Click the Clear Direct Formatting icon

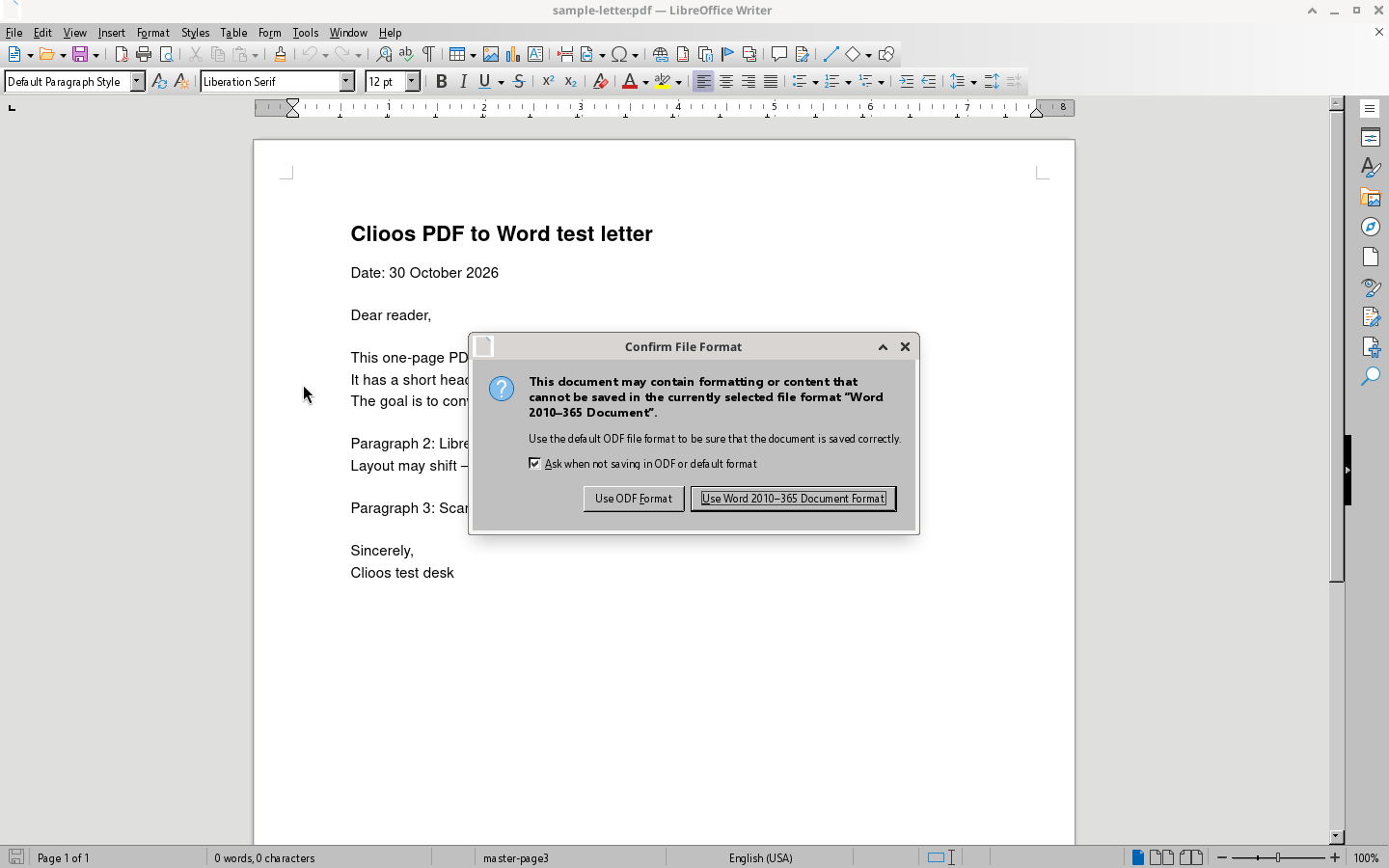600,82
